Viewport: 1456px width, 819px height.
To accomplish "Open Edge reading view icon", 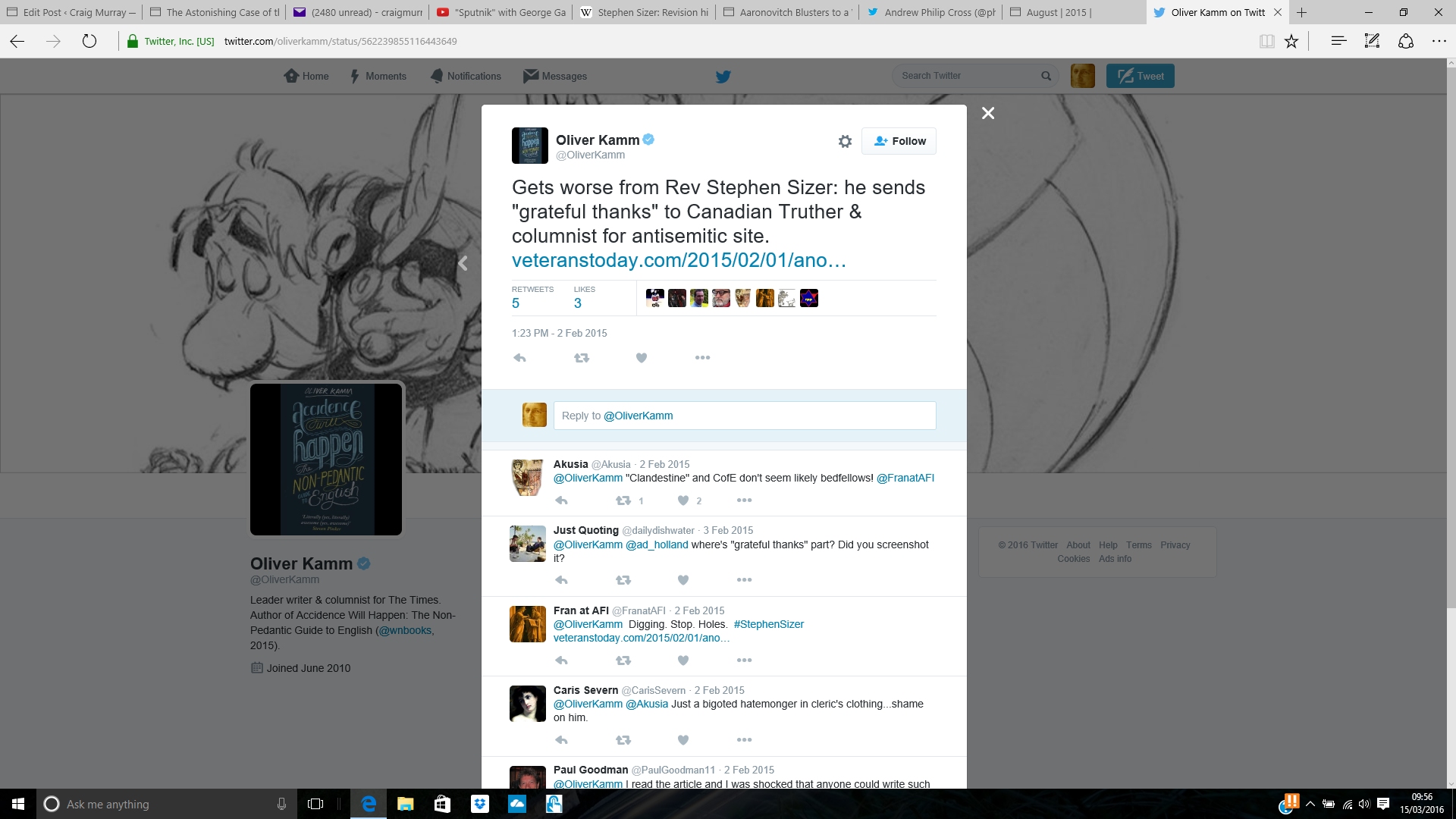I will pyautogui.click(x=1266, y=41).
